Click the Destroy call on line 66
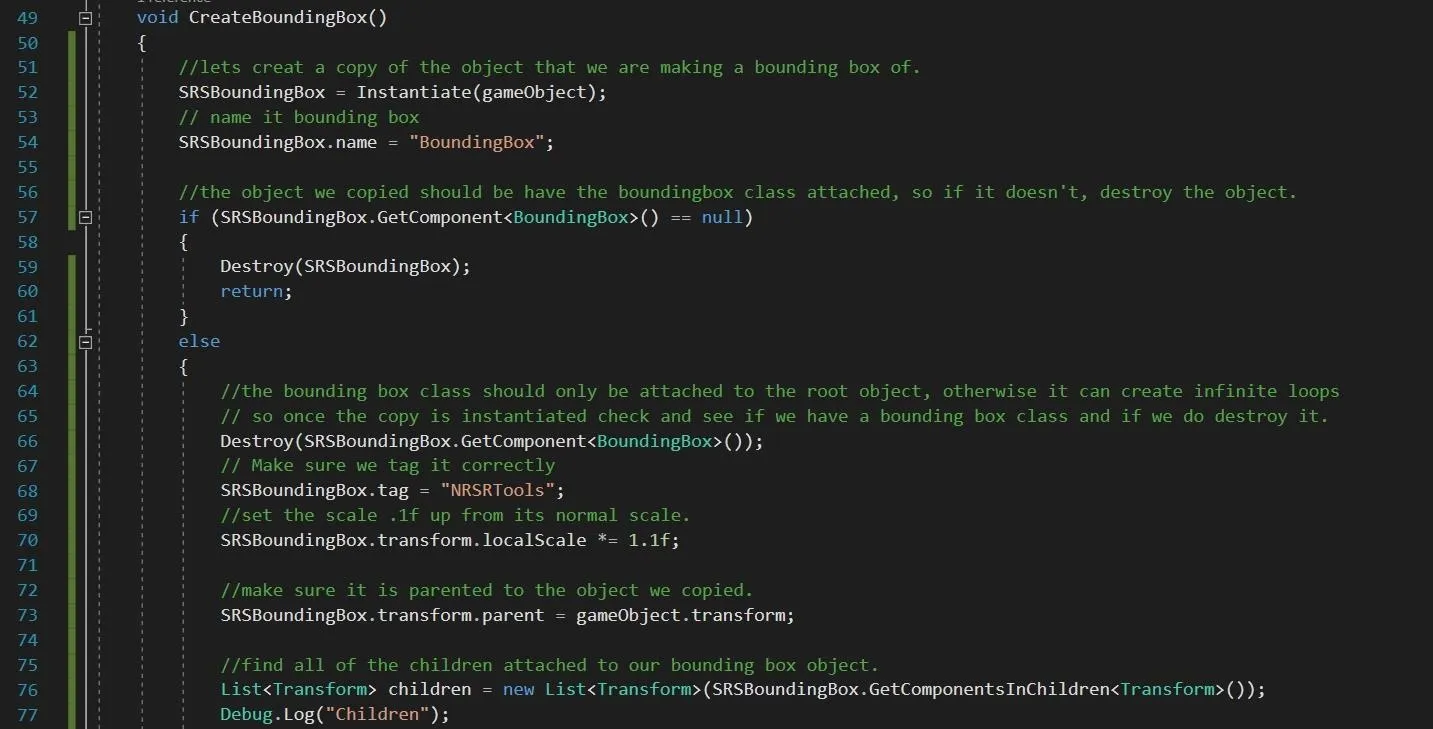The height and width of the screenshot is (729, 1433). pos(257,441)
